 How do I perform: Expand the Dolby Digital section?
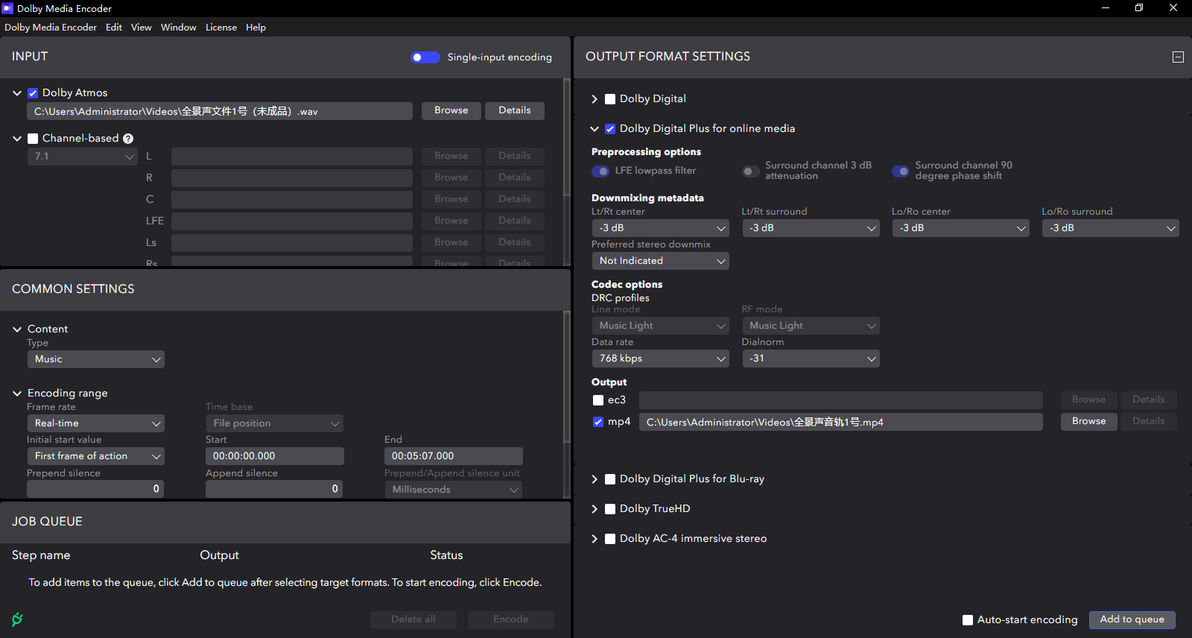594,99
